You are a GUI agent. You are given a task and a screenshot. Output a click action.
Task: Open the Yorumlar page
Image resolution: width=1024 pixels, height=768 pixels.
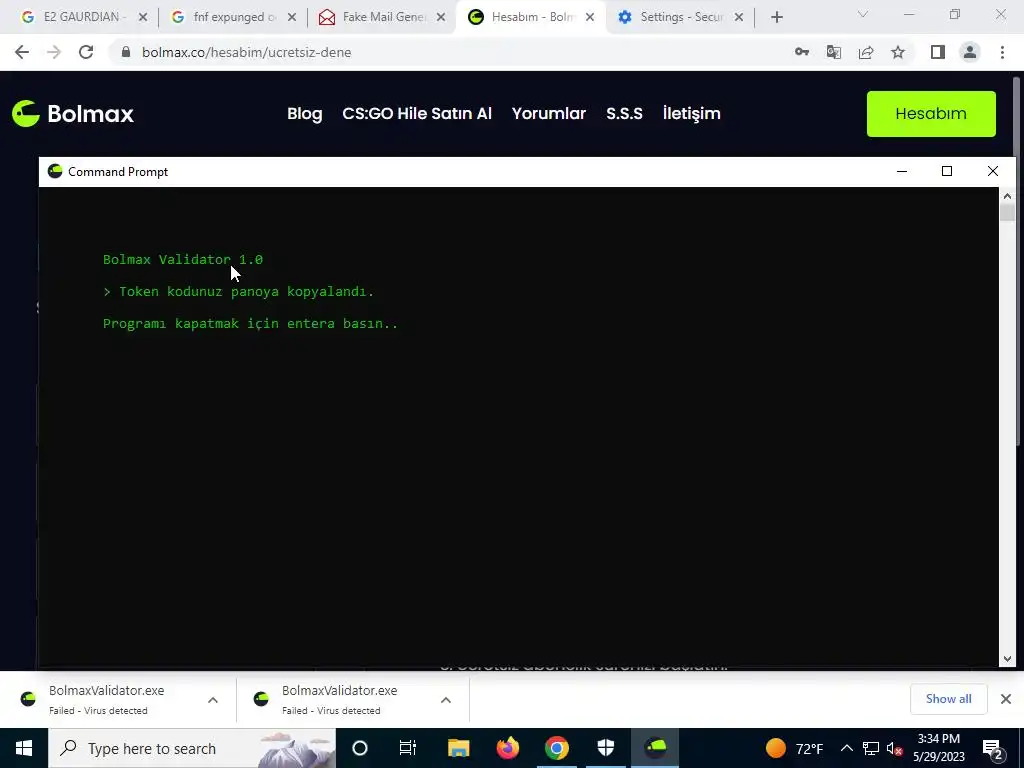(x=549, y=114)
